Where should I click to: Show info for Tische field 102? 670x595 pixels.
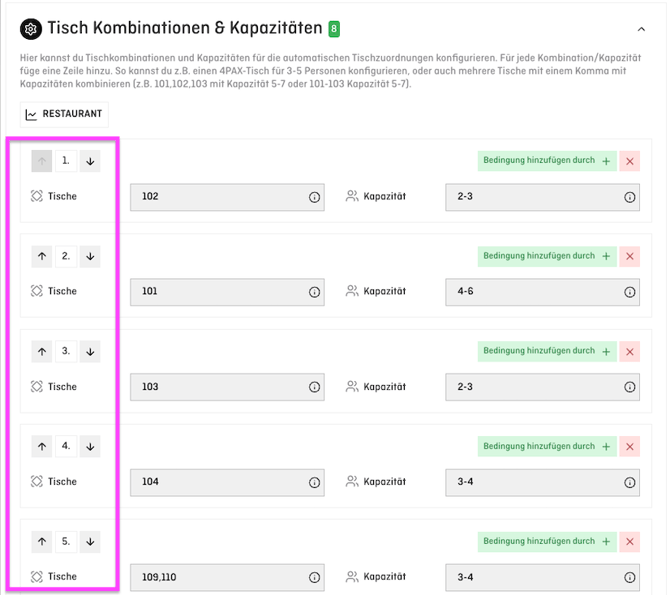[x=314, y=197]
